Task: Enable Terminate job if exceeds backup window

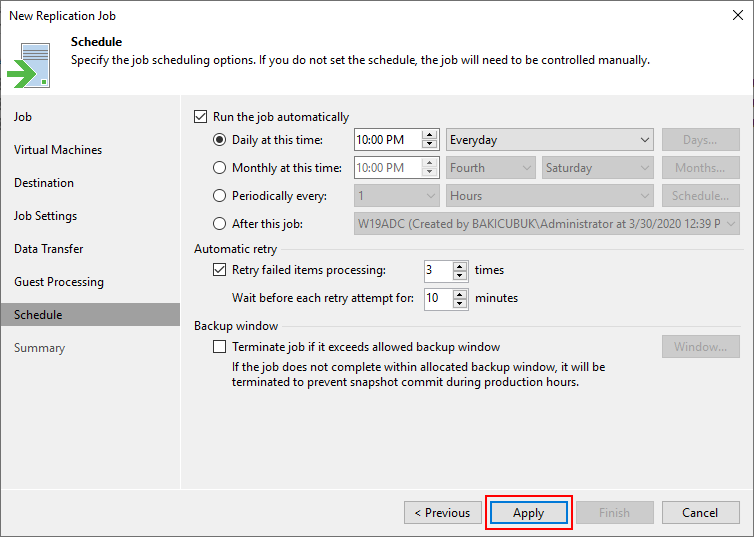Action: point(220,347)
